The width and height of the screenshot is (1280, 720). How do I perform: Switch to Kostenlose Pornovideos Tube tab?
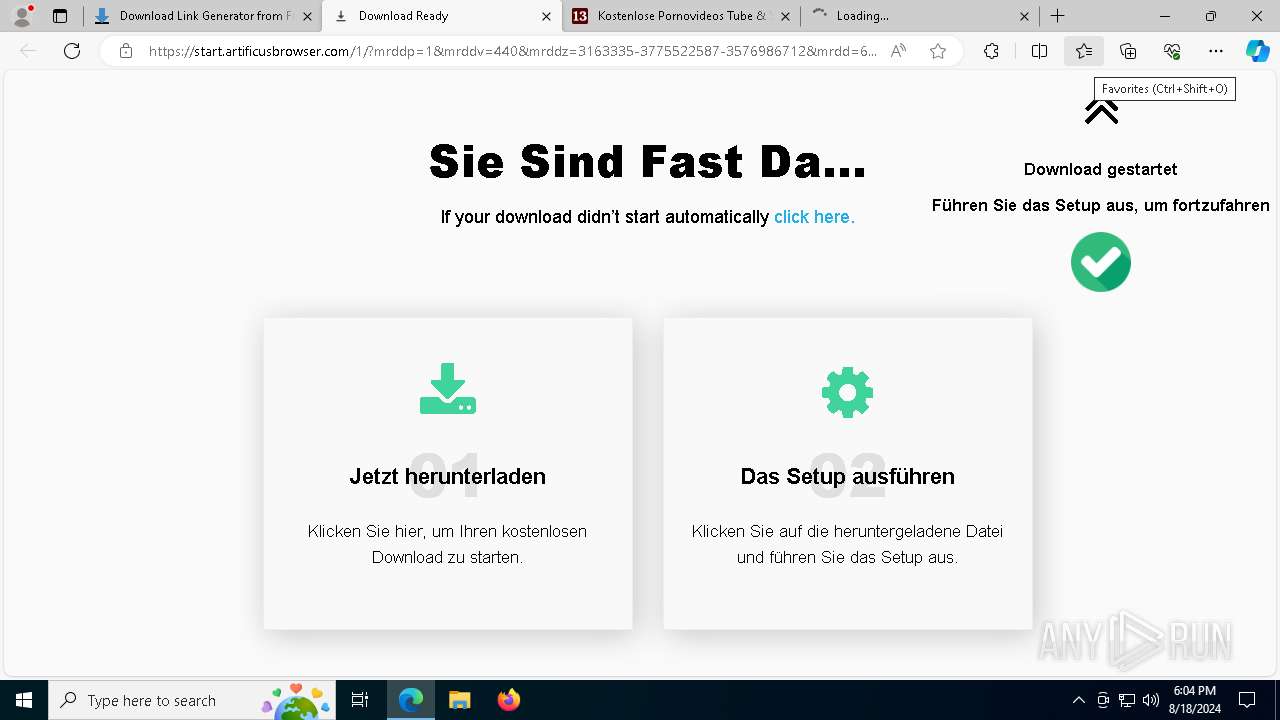pos(681,16)
